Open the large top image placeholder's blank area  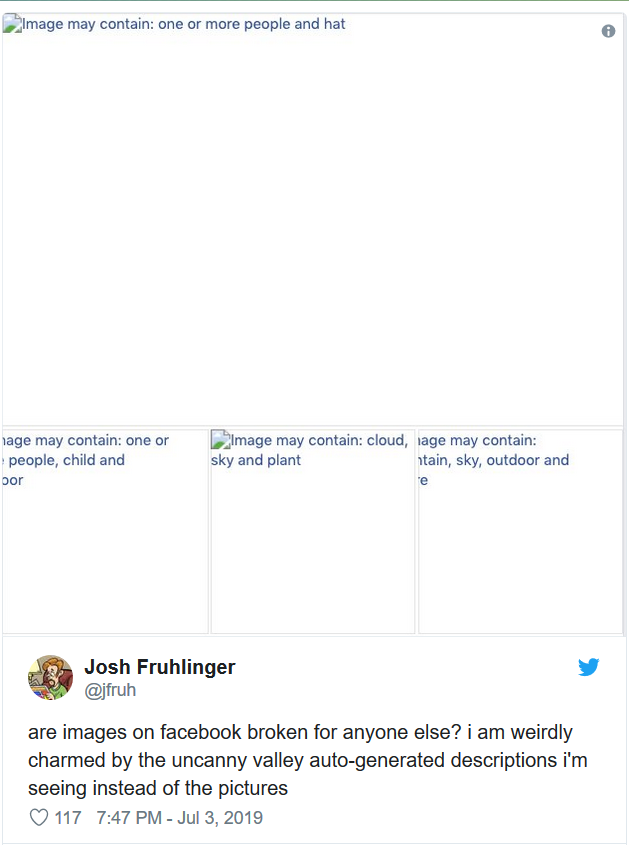312,230
